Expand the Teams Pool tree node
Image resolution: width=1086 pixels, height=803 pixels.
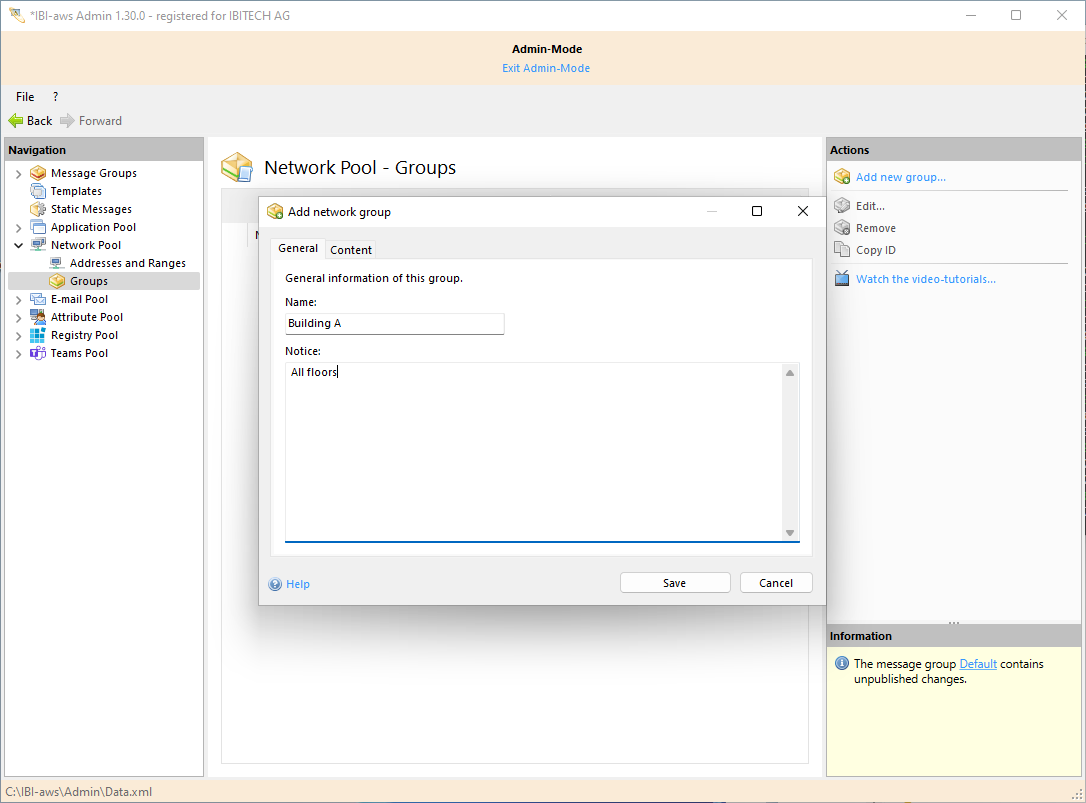(x=18, y=354)
